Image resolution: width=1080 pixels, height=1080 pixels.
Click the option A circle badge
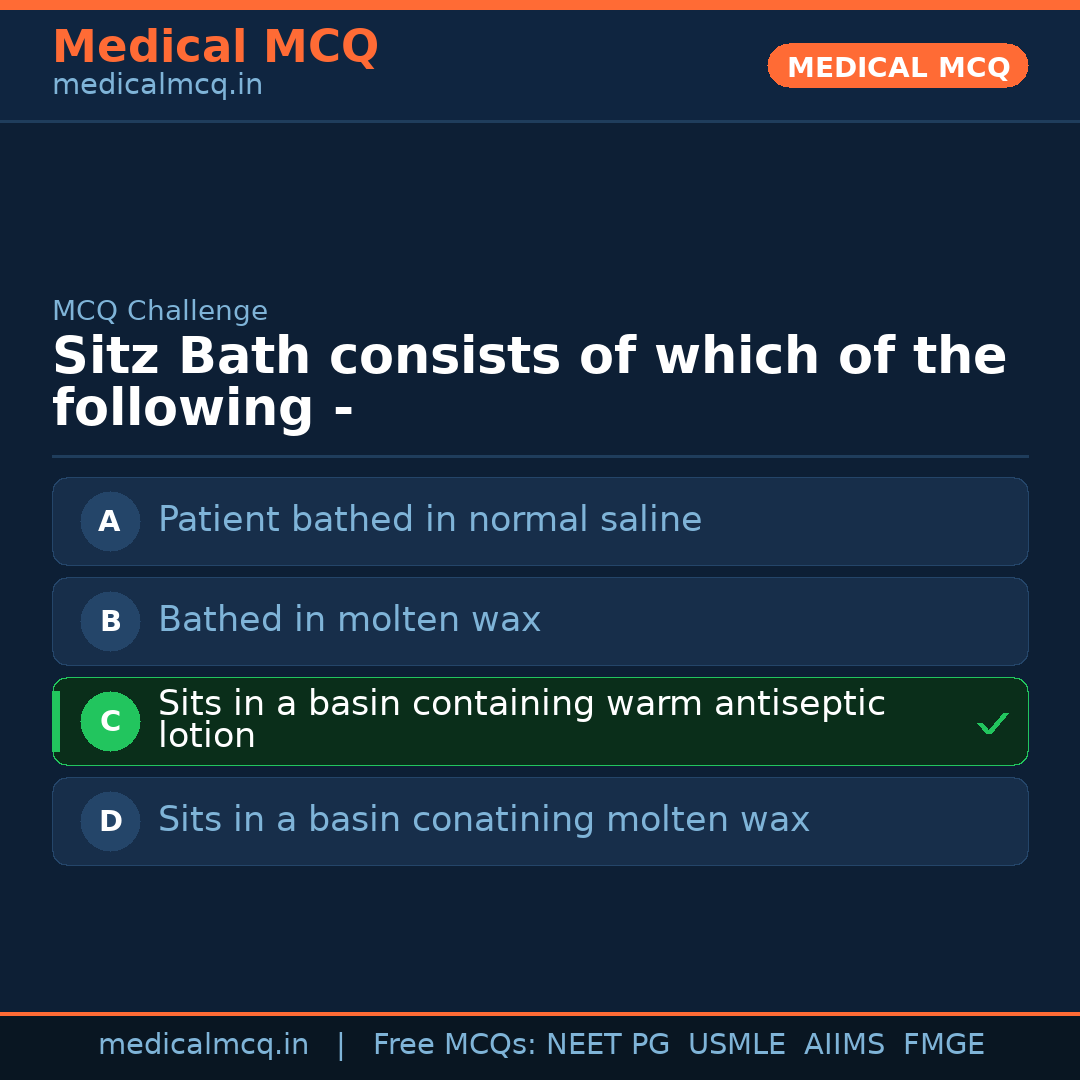click(110, 521)
